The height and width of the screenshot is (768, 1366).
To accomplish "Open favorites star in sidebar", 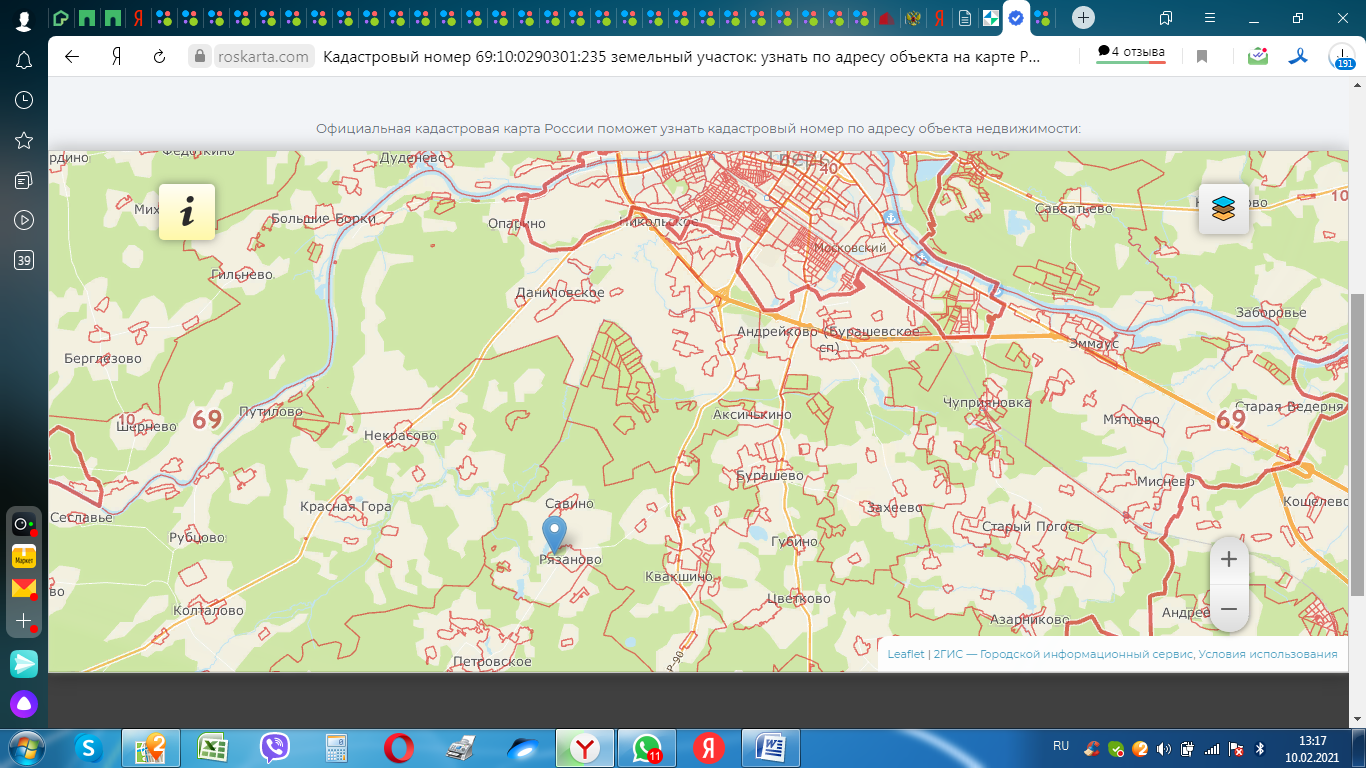I will 24,140.
